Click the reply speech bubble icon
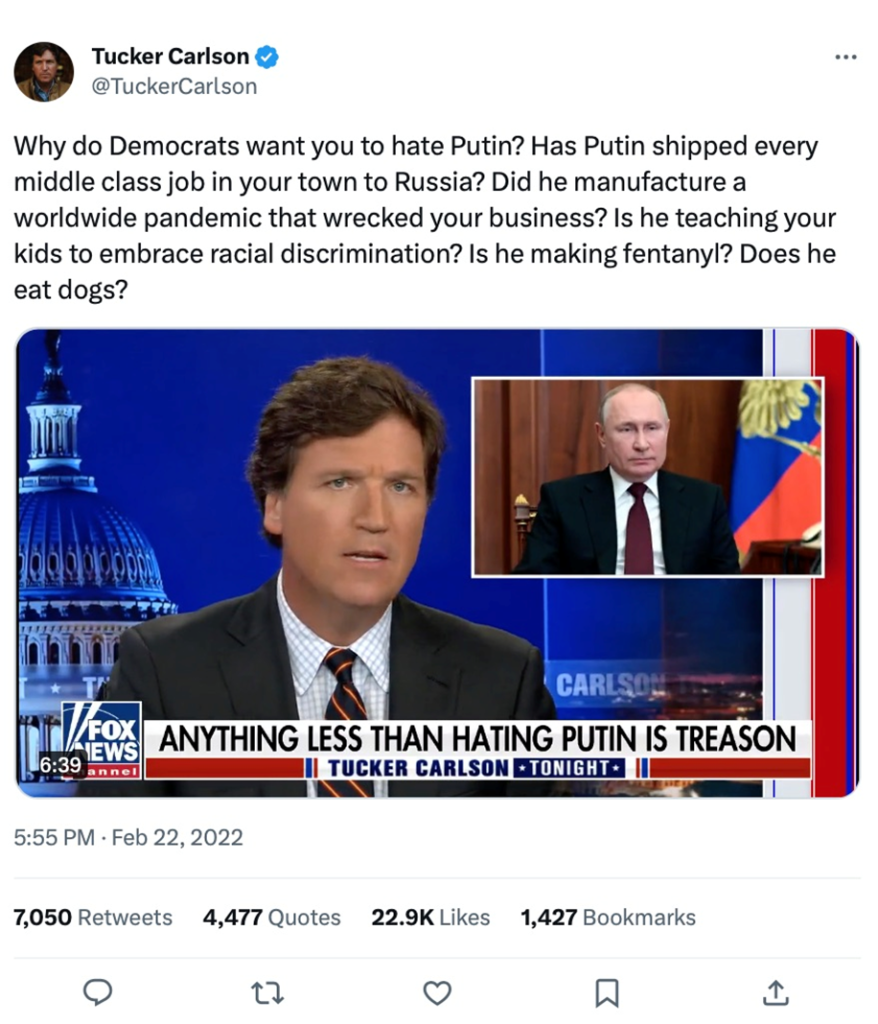Image resolution: width=878 pixels, height=1024 pixels. (x=98, y=993)
